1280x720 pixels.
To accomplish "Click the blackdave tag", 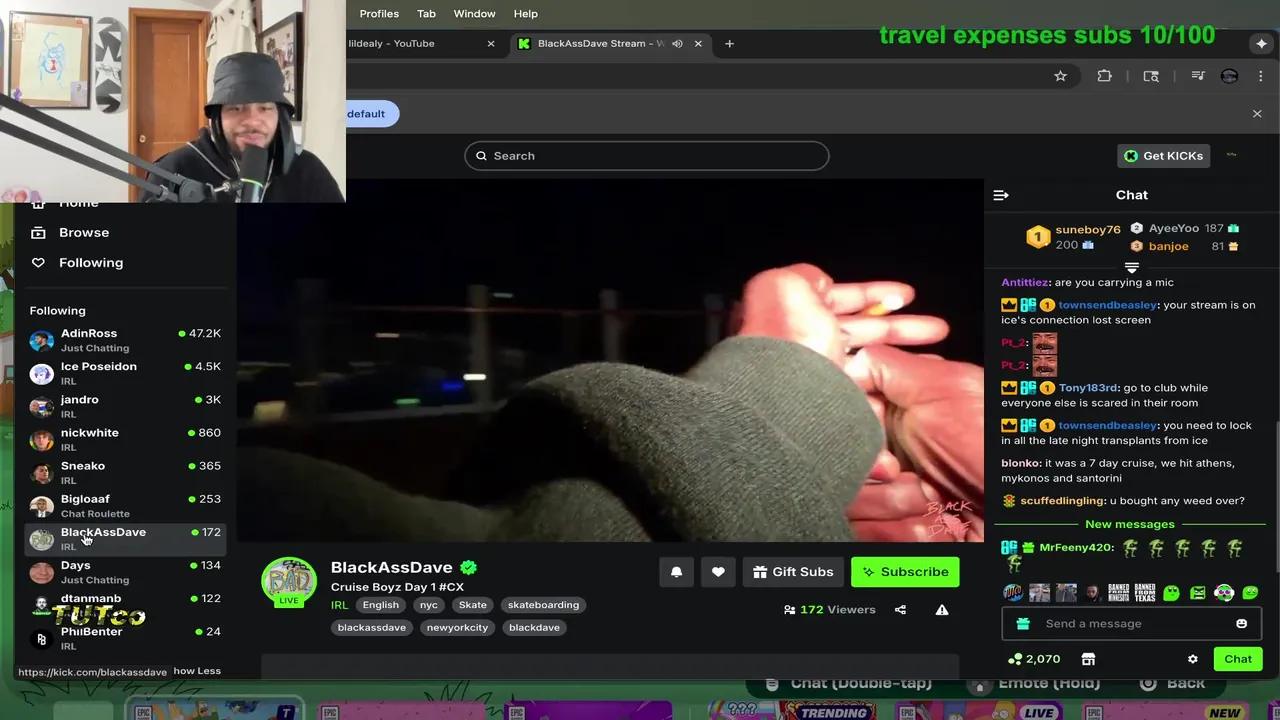I will tap(534, 628).
